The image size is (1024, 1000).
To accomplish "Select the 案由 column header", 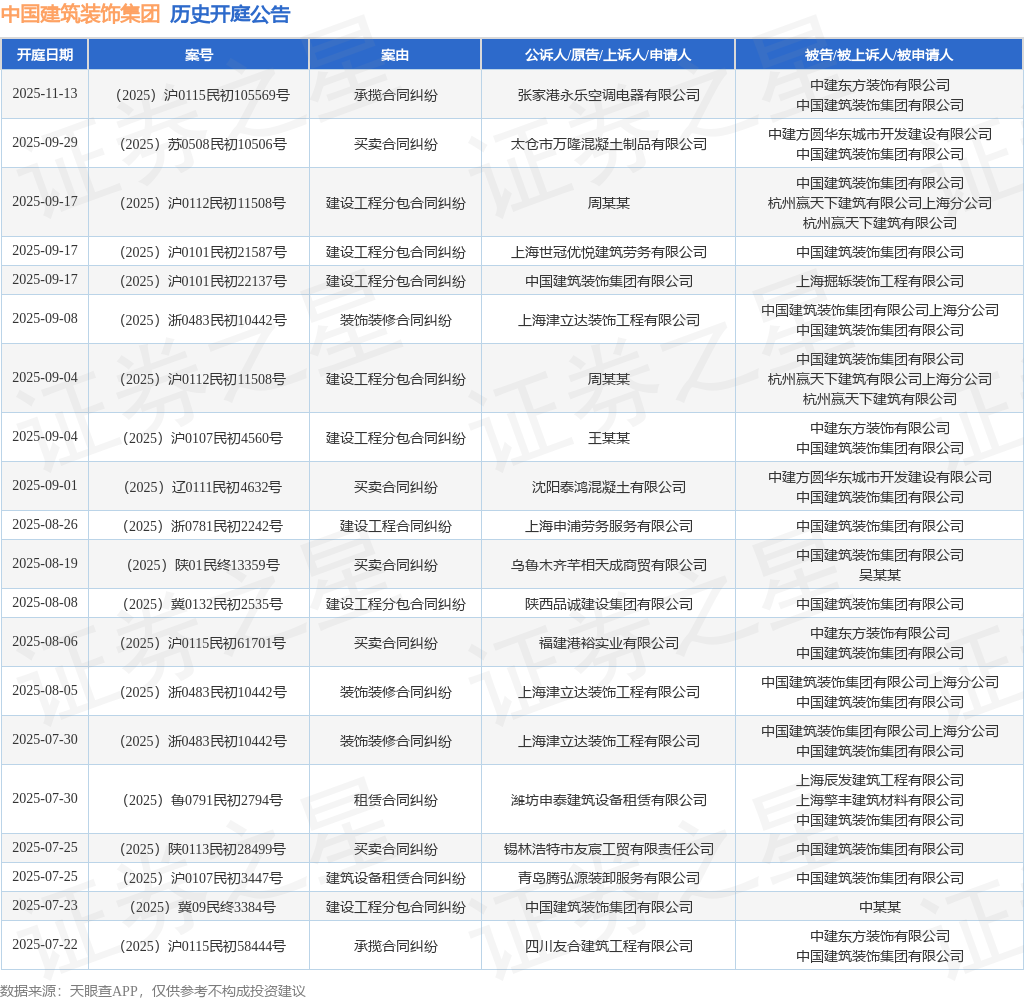I will point(395,55).
